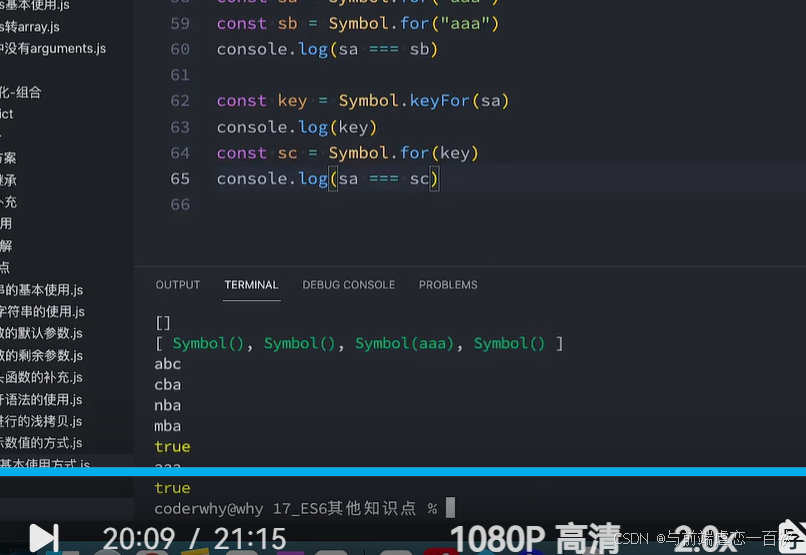This screenshot has width=806, height=555.
Task: Click 'mba' terminal output line
Action: click(x=168, y=426)
